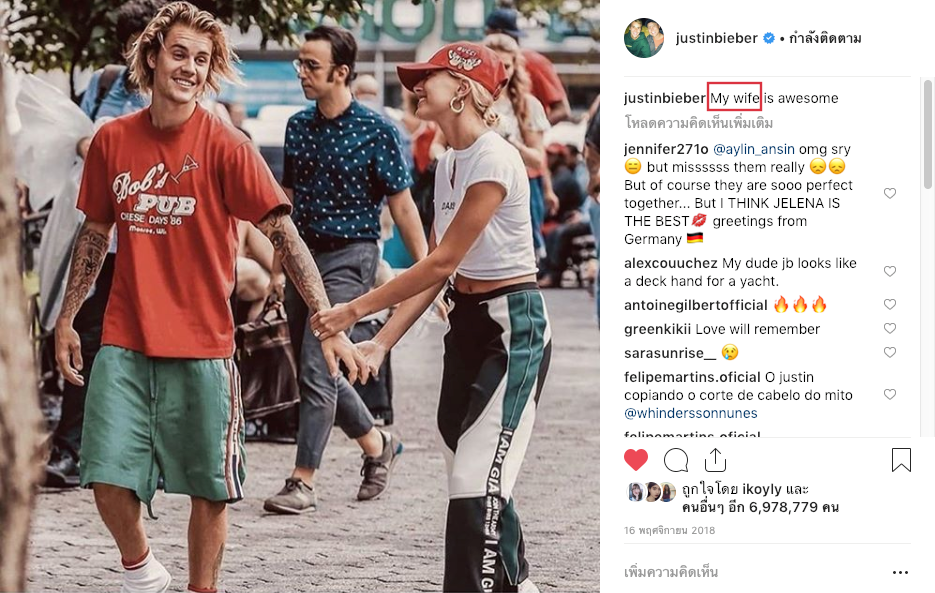Load more comments link
The height and width of the screenshot is (593, 935).
(698, 123)
